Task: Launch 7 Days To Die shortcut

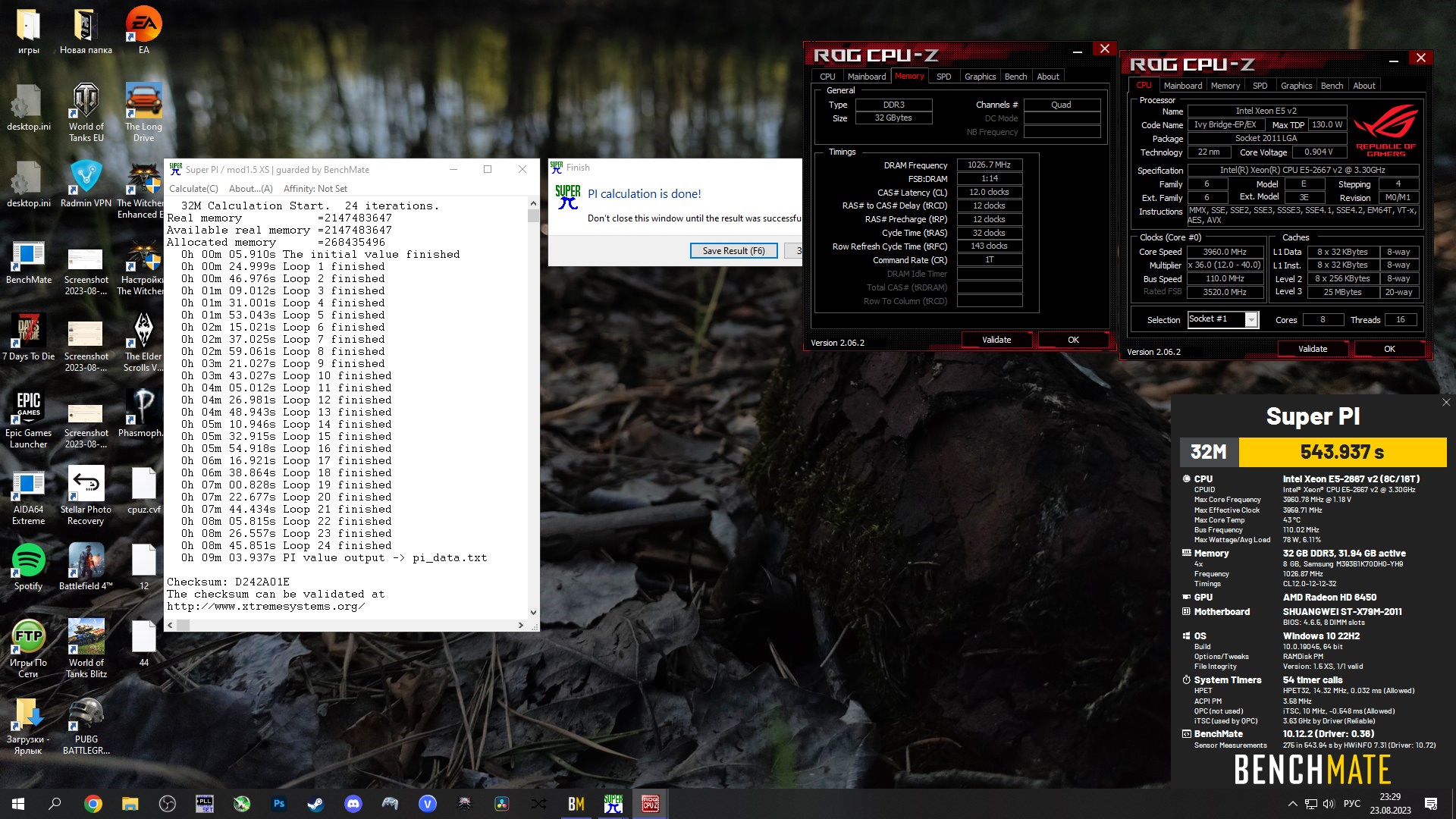Action: (x=29, y=337)
